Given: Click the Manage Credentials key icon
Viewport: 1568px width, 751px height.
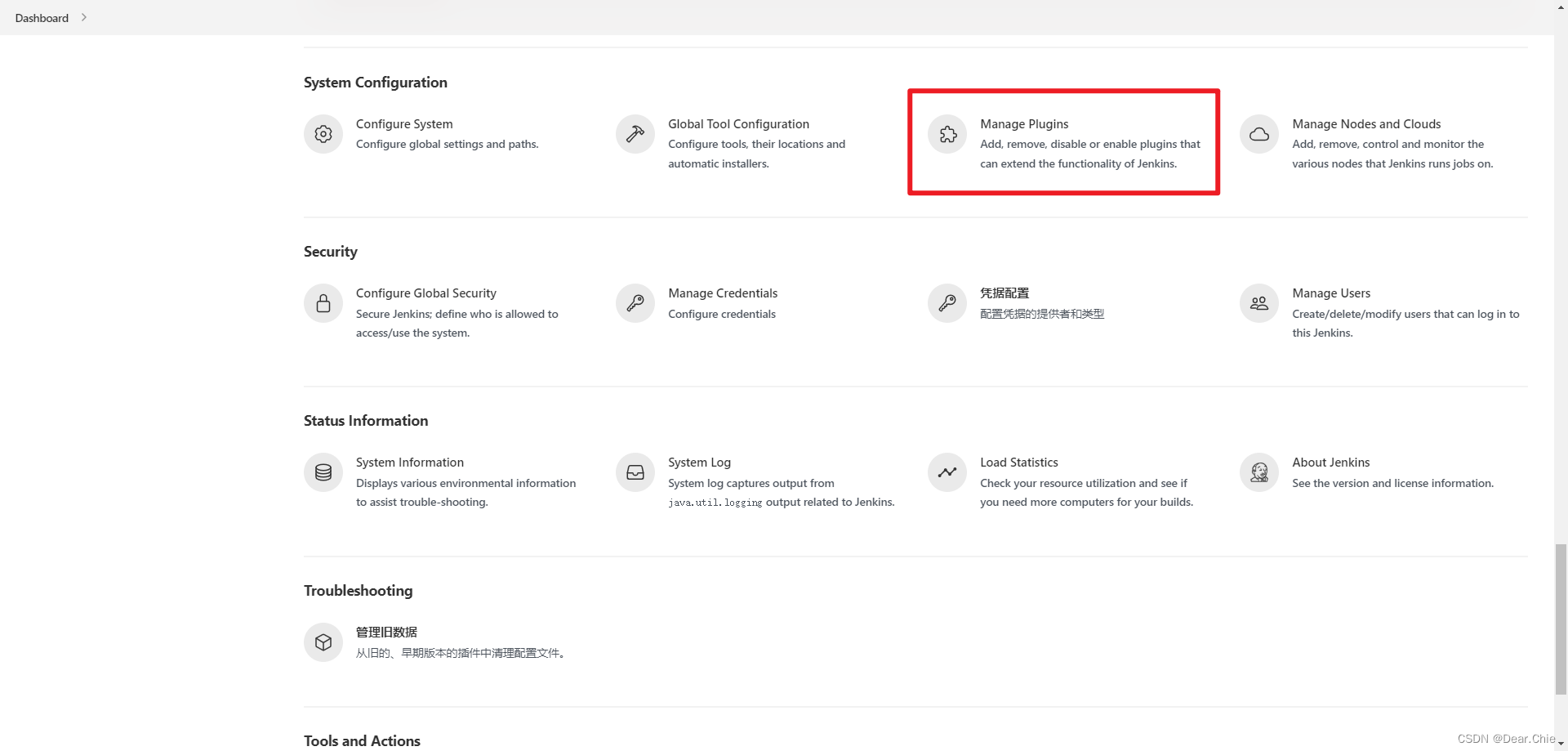Looking at the screenshot, I should [635, 303].
